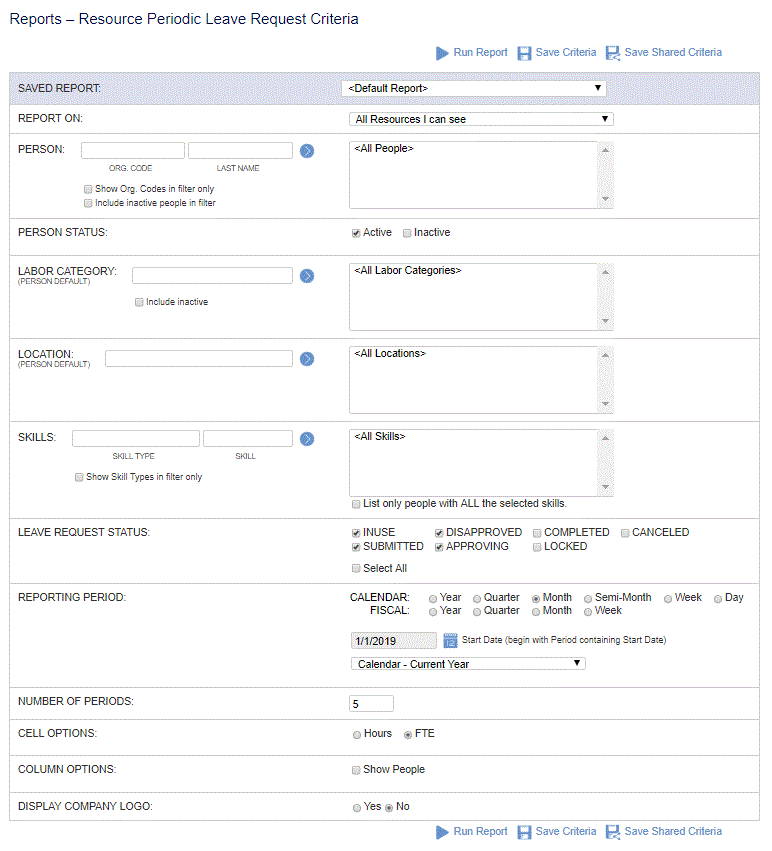Check the Select All status checkbox
Screen dimensions: 772x851
click(356, 568)
